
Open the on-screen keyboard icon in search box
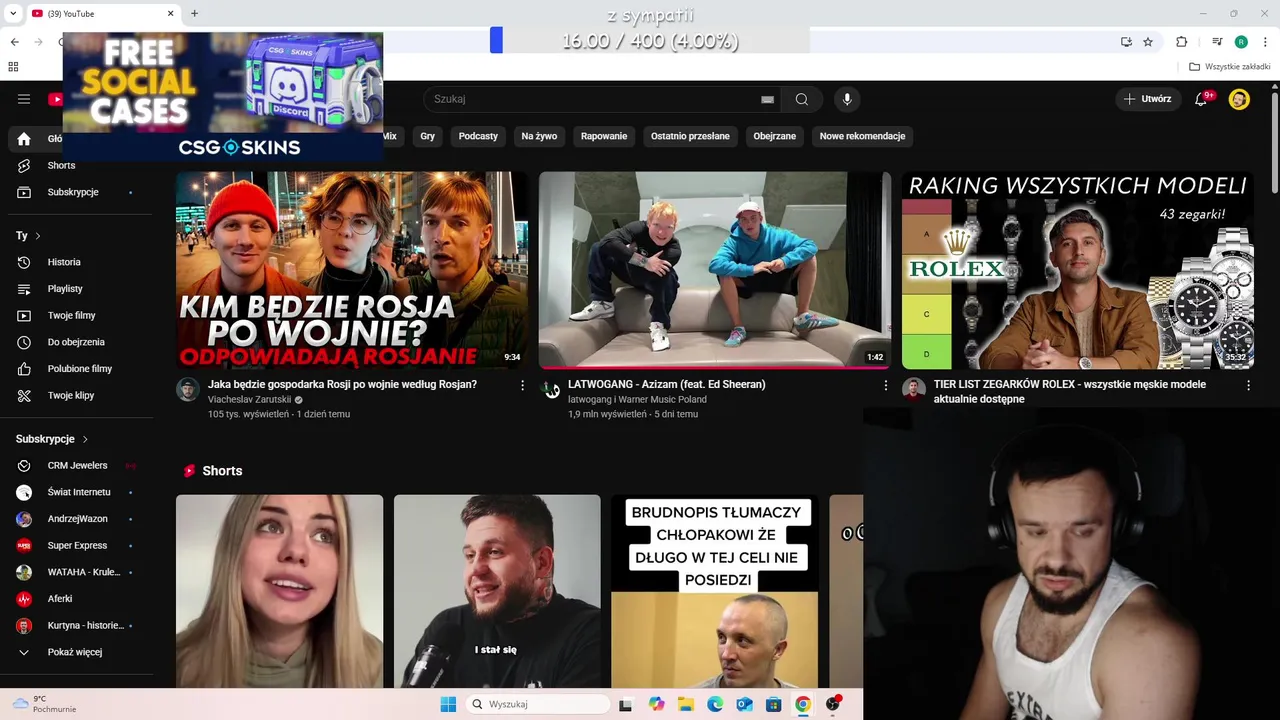[x=767, y=100]
